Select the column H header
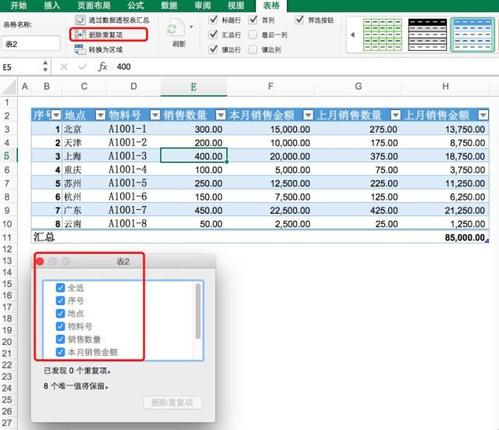The height and width of the screenshot is (430, 499). 445,87
